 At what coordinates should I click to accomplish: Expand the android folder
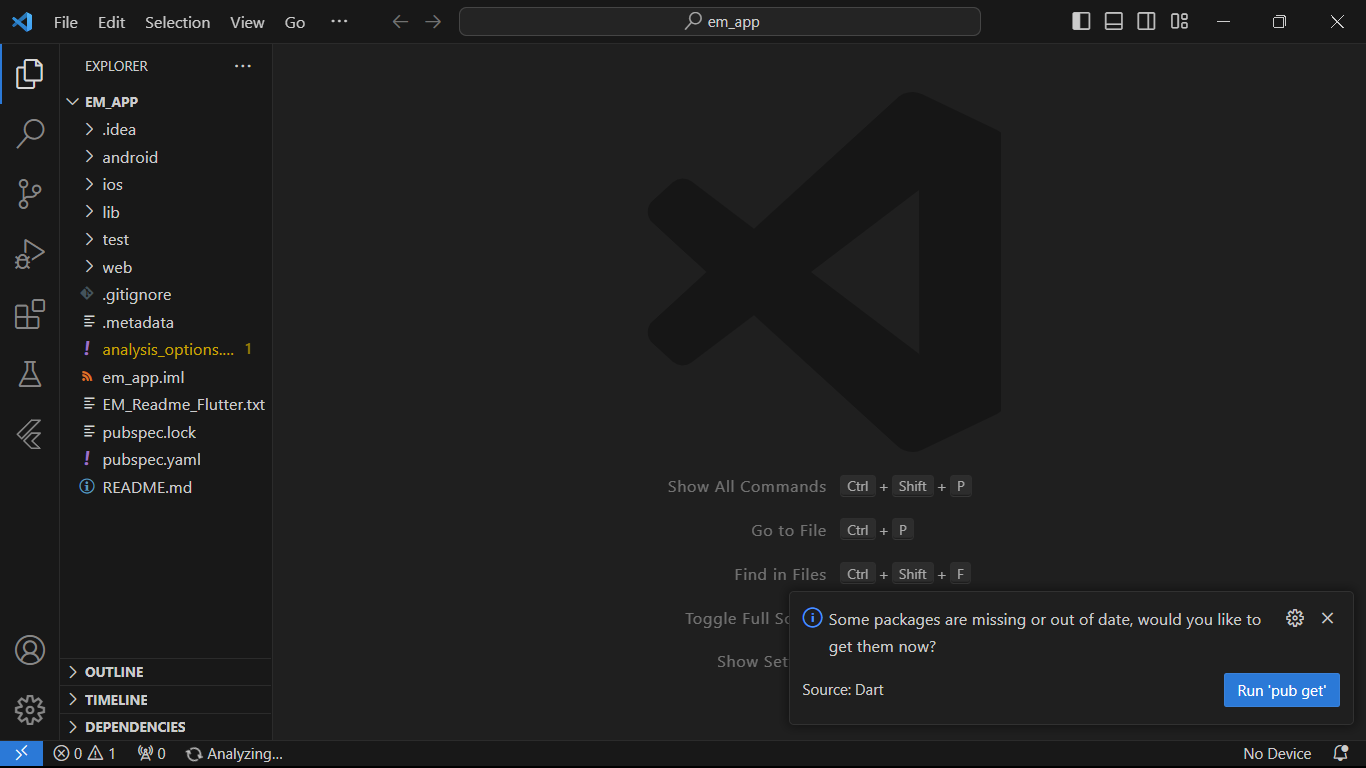(166, 157)
